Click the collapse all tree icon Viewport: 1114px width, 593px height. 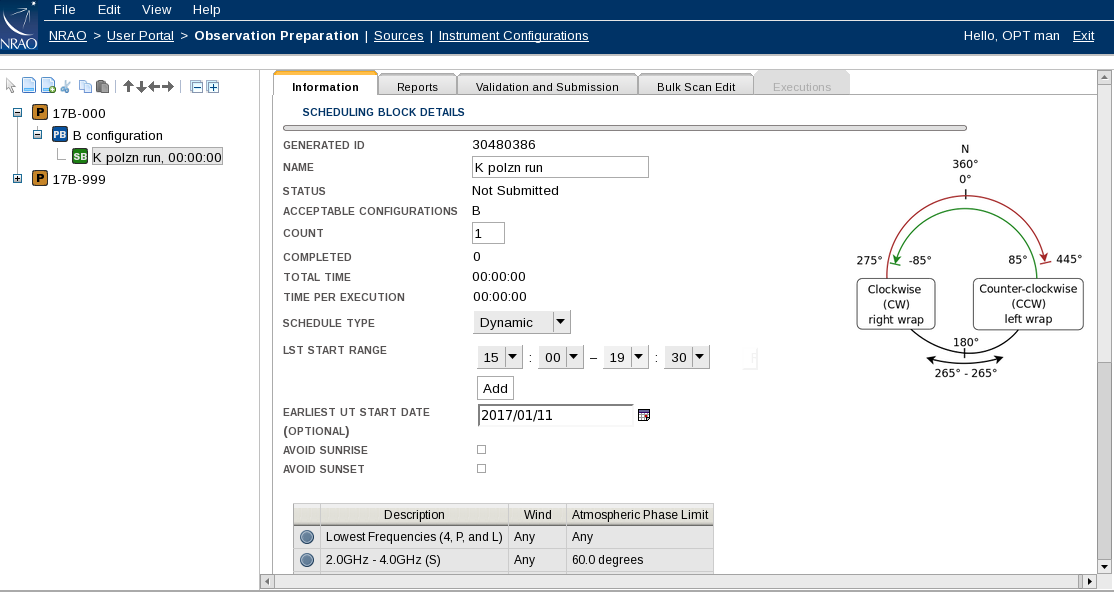click(197, 87)
